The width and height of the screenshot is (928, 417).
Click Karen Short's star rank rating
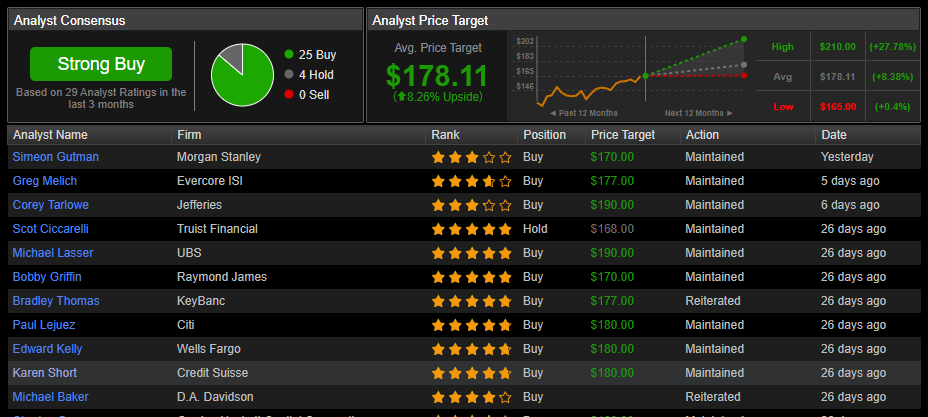(472, 373)
